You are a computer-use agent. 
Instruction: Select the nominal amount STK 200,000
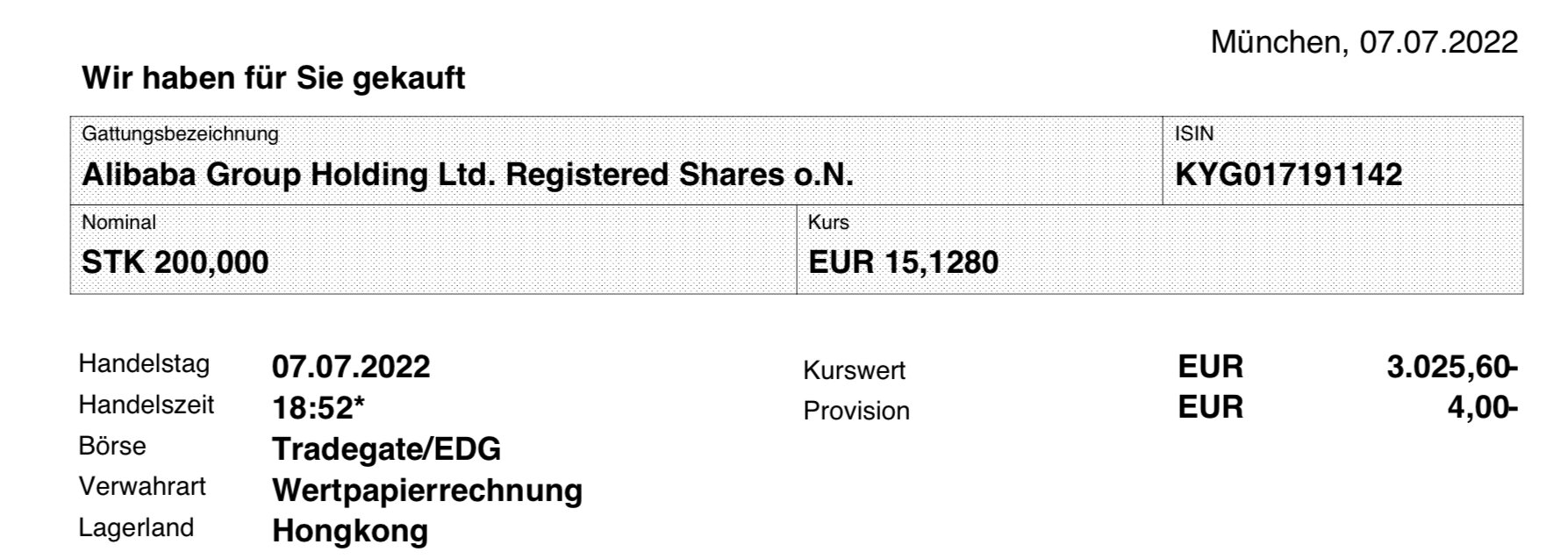coord(175,262)
